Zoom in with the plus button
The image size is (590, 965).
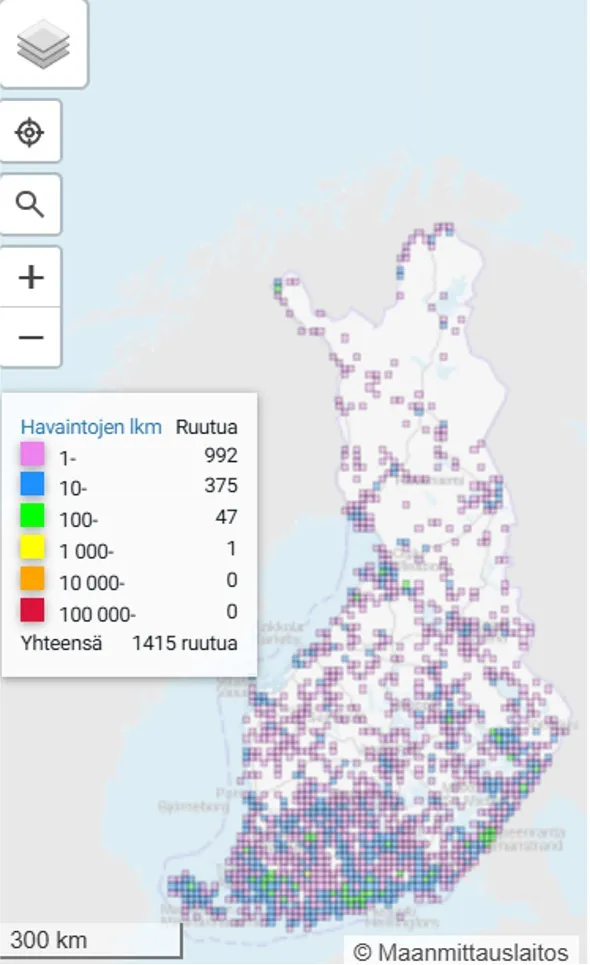[x=30, y=277]
